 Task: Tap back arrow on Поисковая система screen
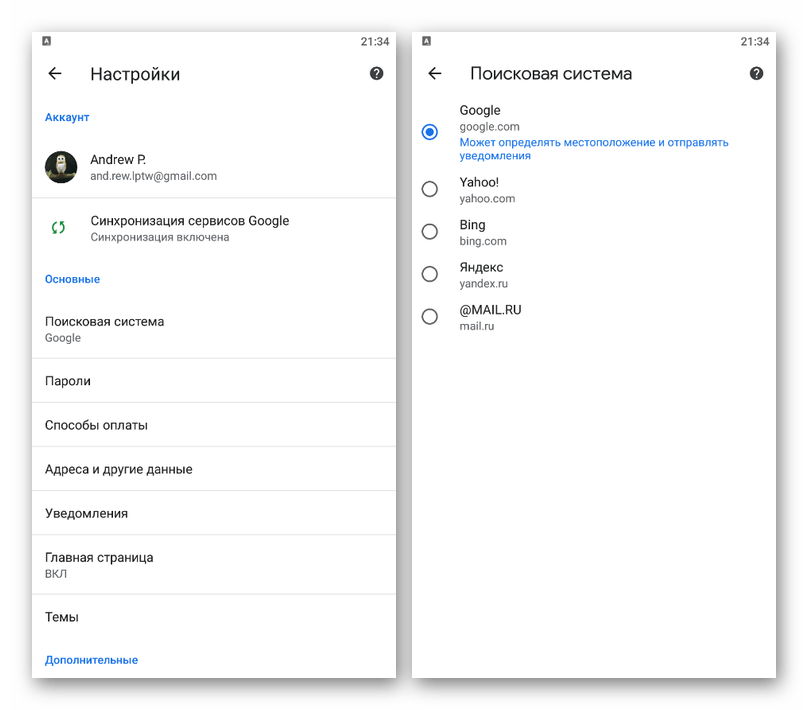click(434, 74)
